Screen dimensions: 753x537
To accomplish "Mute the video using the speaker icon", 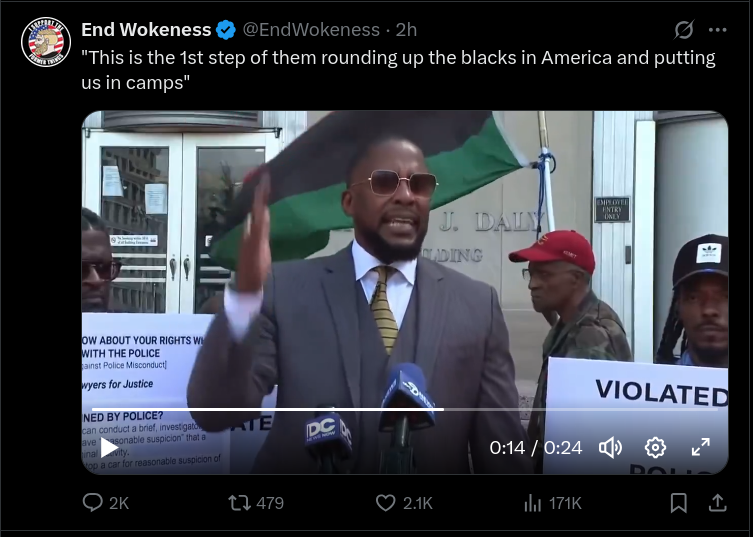I will click(x=610, y=448).
